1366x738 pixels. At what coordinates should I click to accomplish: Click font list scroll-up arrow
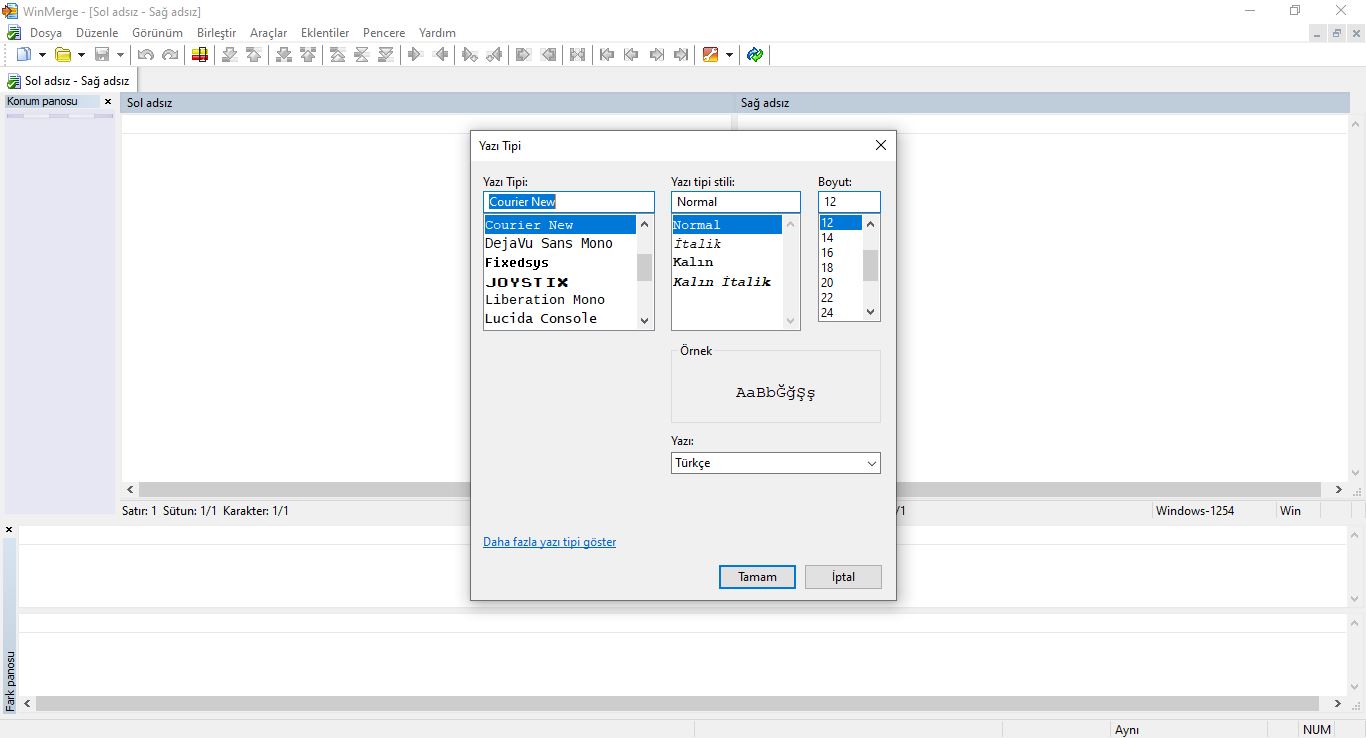[x=645, y=224]
